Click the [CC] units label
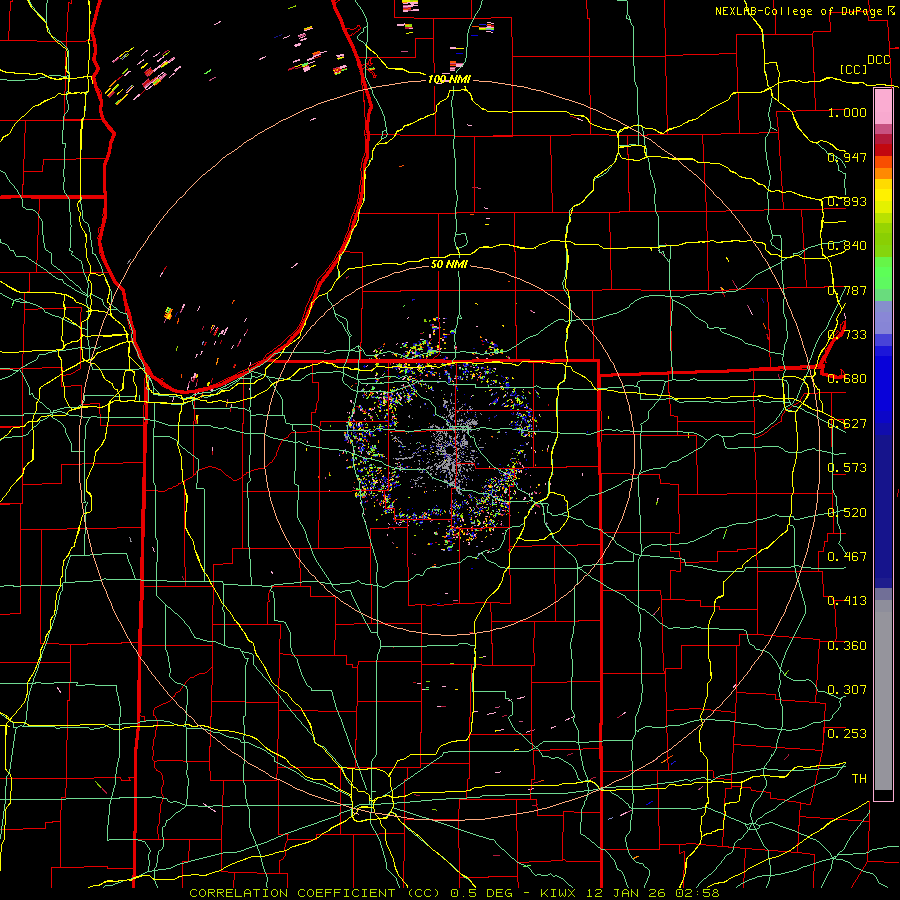 [x=854, y=69]
